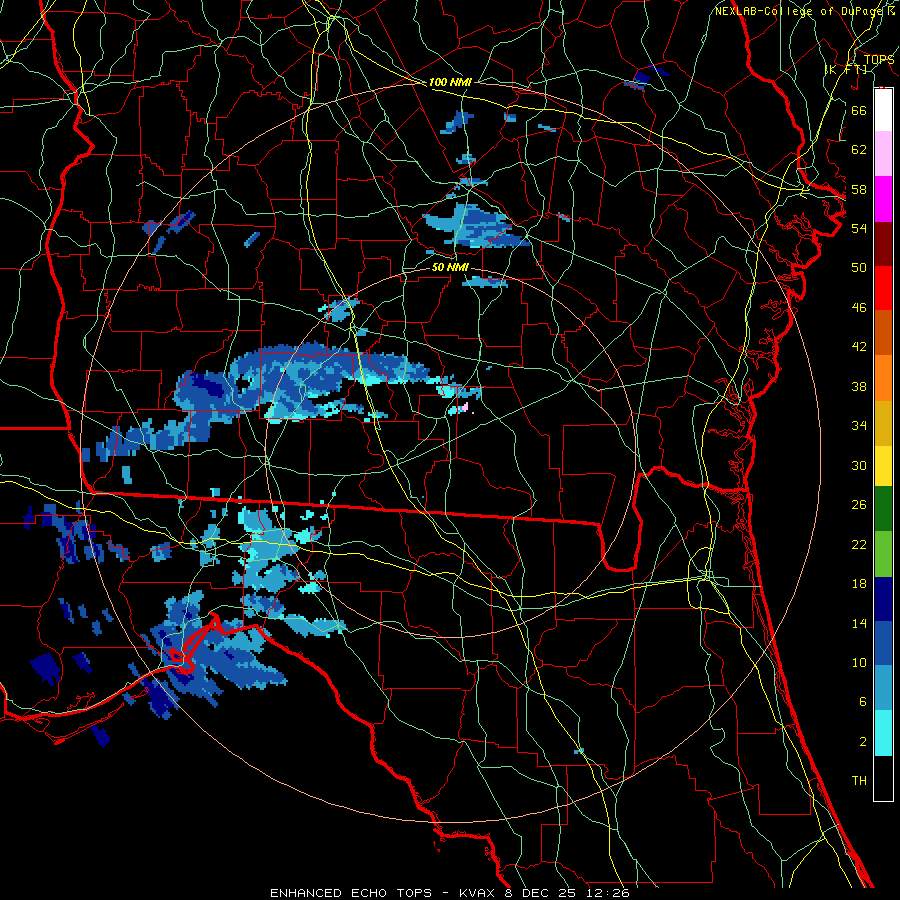Viewport: 900px width, 900px height.
Task: Click the '14' legend value
Action: tap(859, 623)
